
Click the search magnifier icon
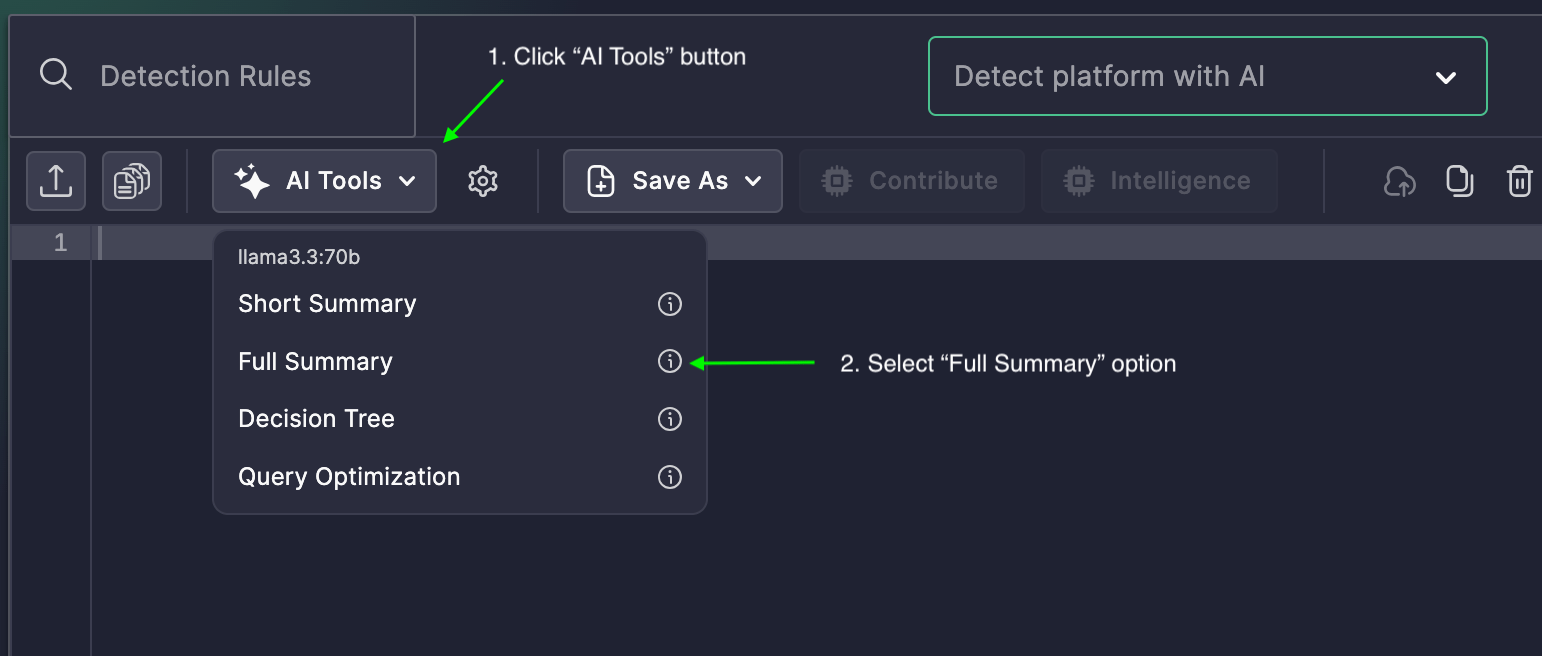[56, 75]
